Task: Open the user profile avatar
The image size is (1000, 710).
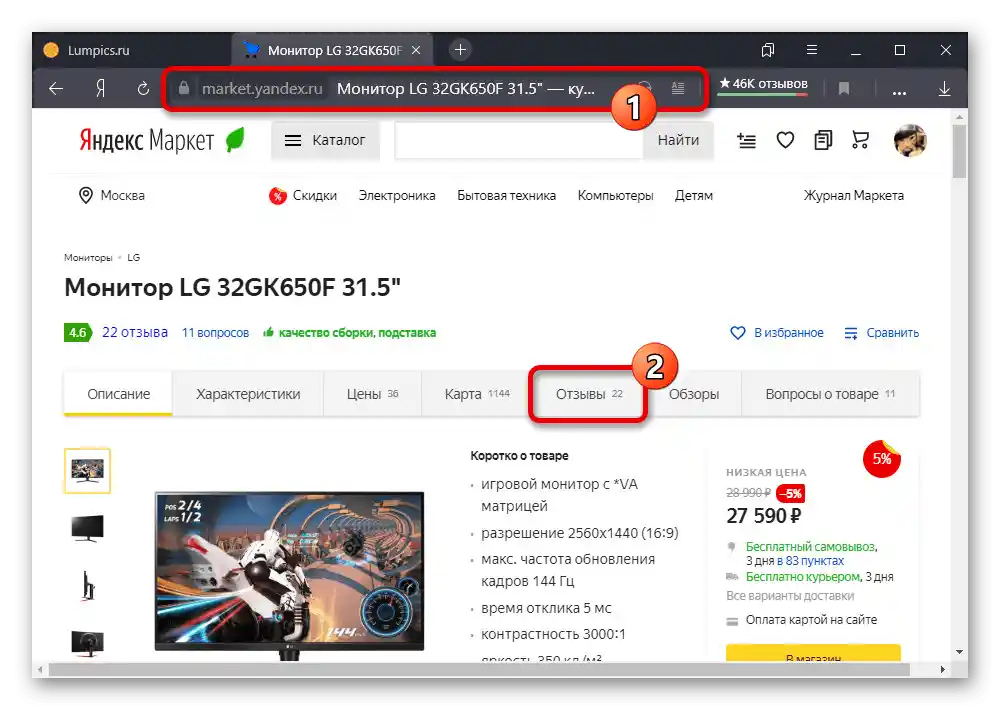Action: click(910, 140)
